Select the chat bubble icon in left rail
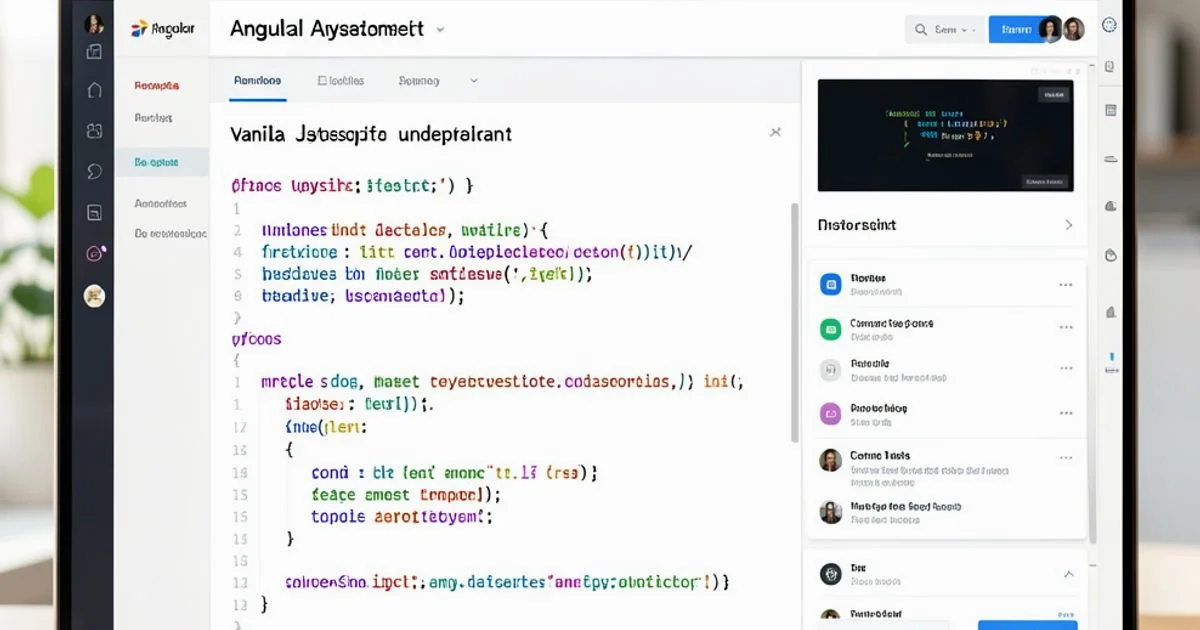The height and width of the screenshot is (630, 1200). click(94, 172)
